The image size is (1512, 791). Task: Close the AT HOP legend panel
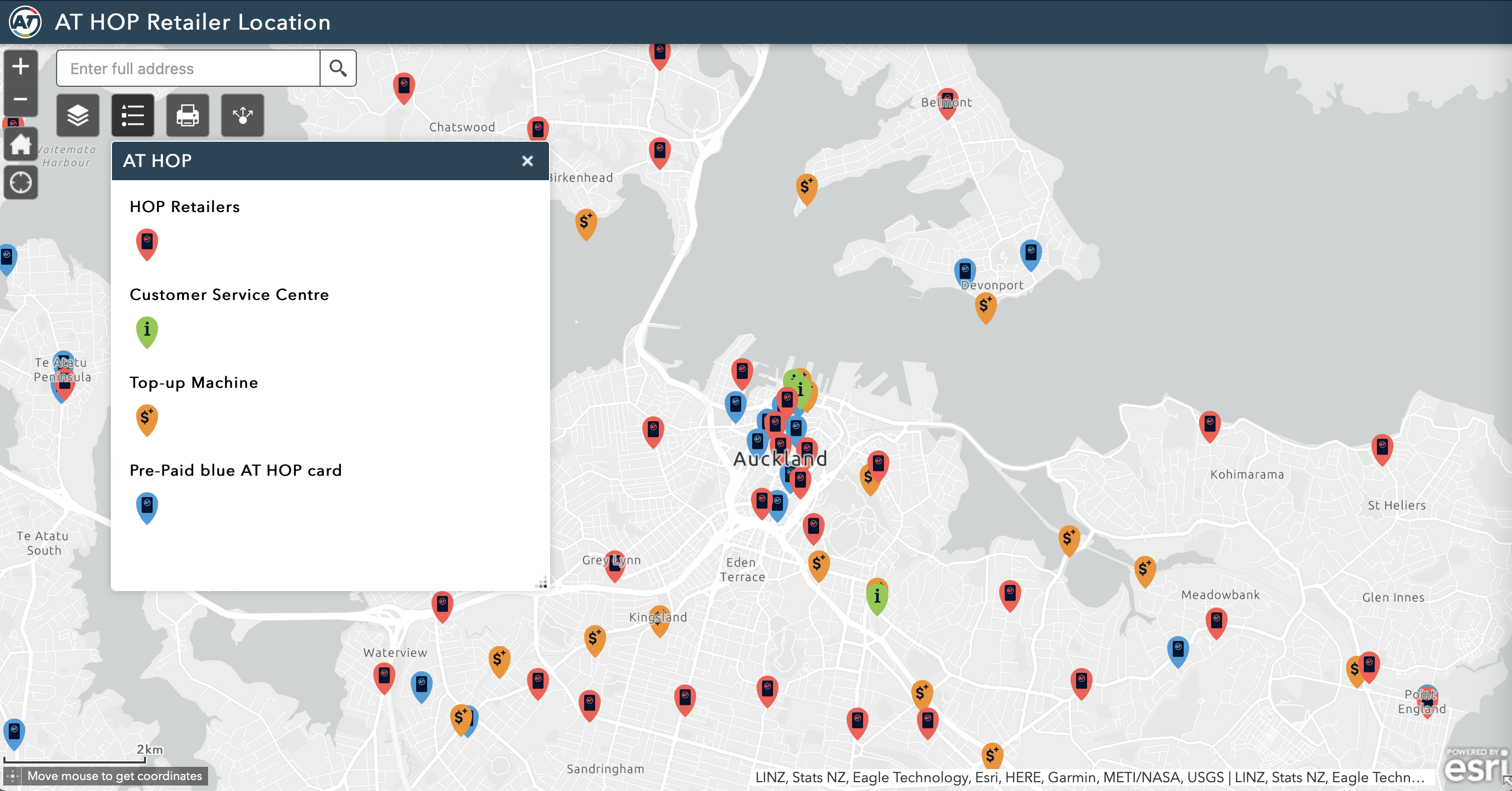click(x=527, y=161)
